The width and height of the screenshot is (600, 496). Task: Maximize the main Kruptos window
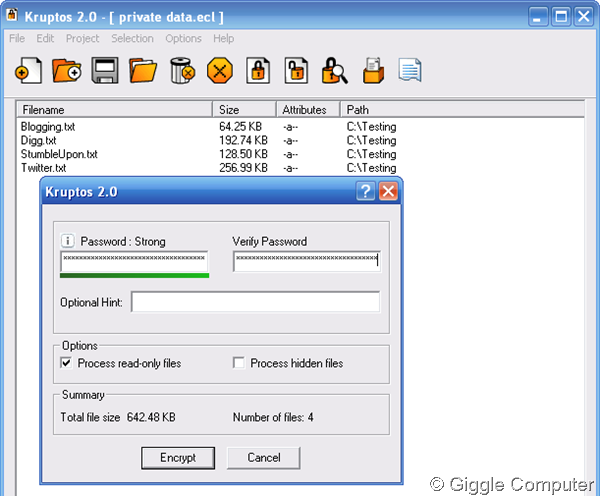pos(561,16)
